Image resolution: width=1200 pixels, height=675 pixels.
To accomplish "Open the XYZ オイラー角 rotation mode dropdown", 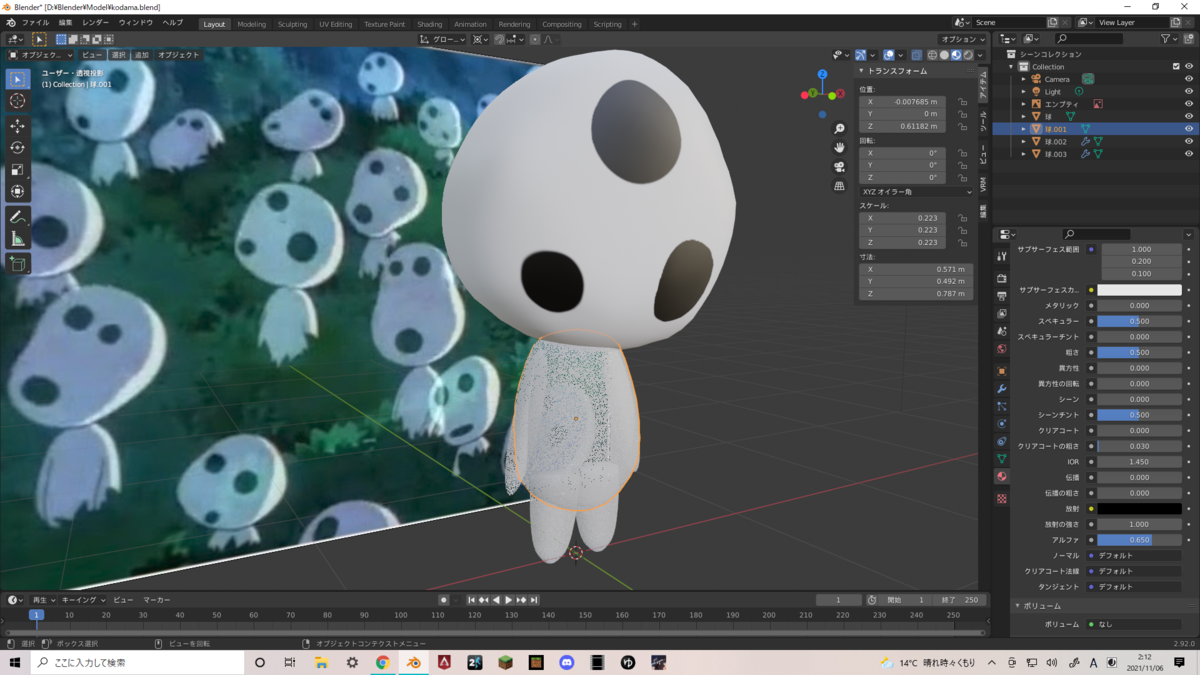I will (x=916, y=191).
